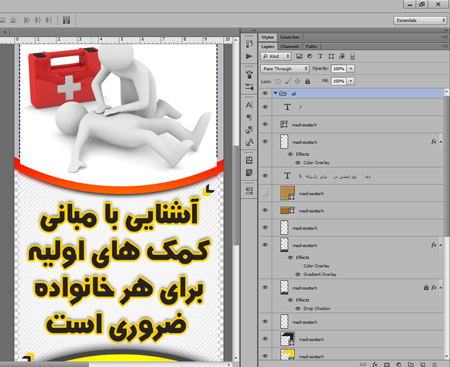Open the Fill slider arrow
Image resolution: width=450 pixels, height=367 pixels.
click(351, 81)
